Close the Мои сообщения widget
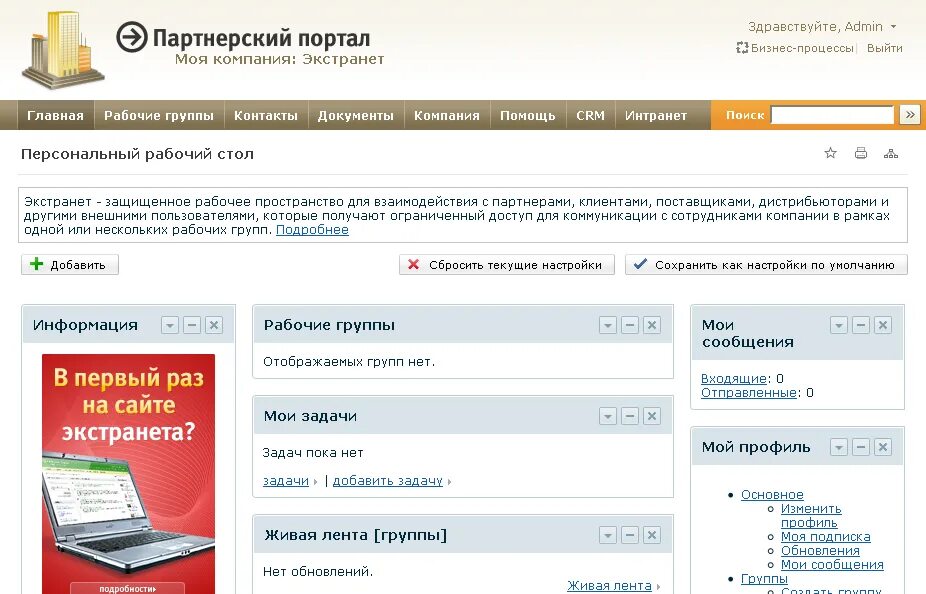This screenshot has width=926, height=594. coord(882,325)
